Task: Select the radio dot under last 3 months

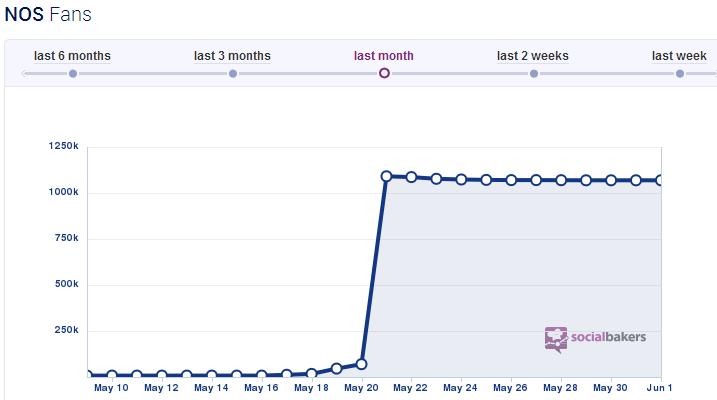Action: point(233,73)
